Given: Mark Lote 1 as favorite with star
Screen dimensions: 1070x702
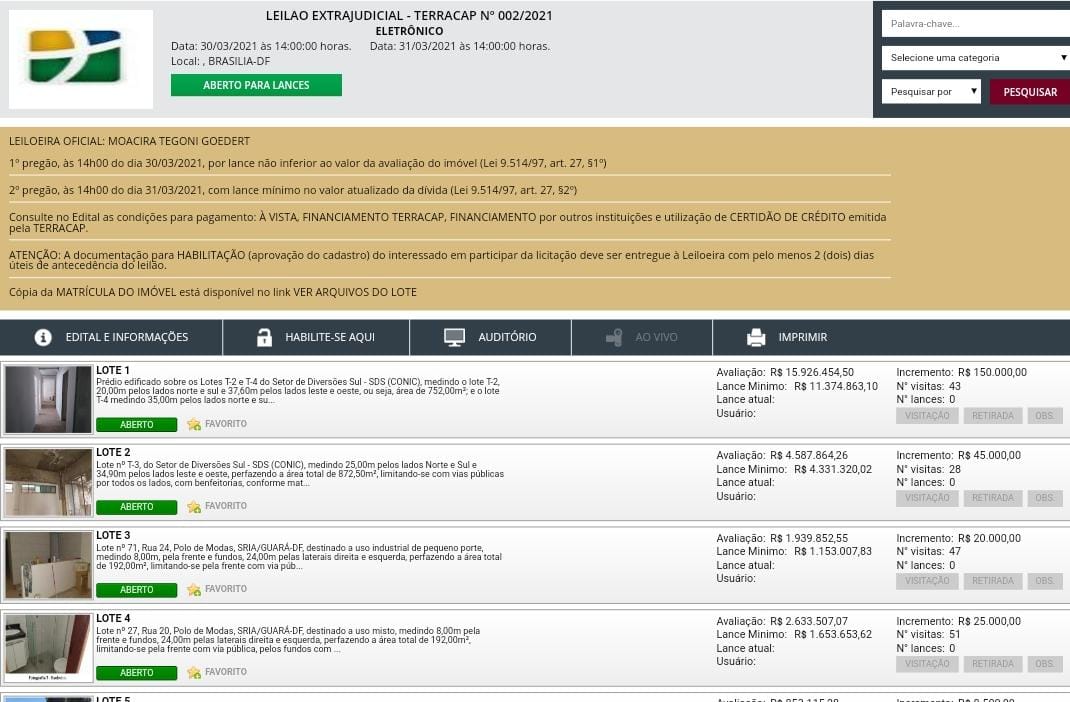Looking at the screenshot, I should click(194, 424).
